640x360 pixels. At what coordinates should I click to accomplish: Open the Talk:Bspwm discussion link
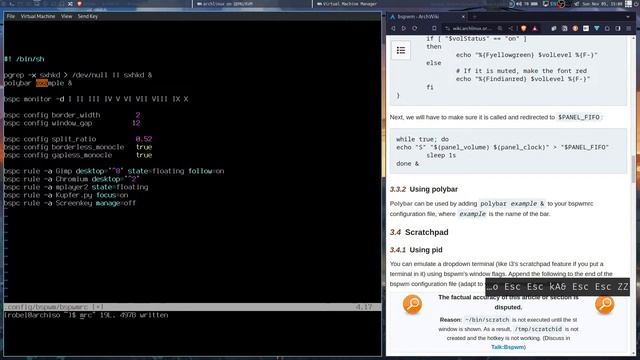click(508, 347)
